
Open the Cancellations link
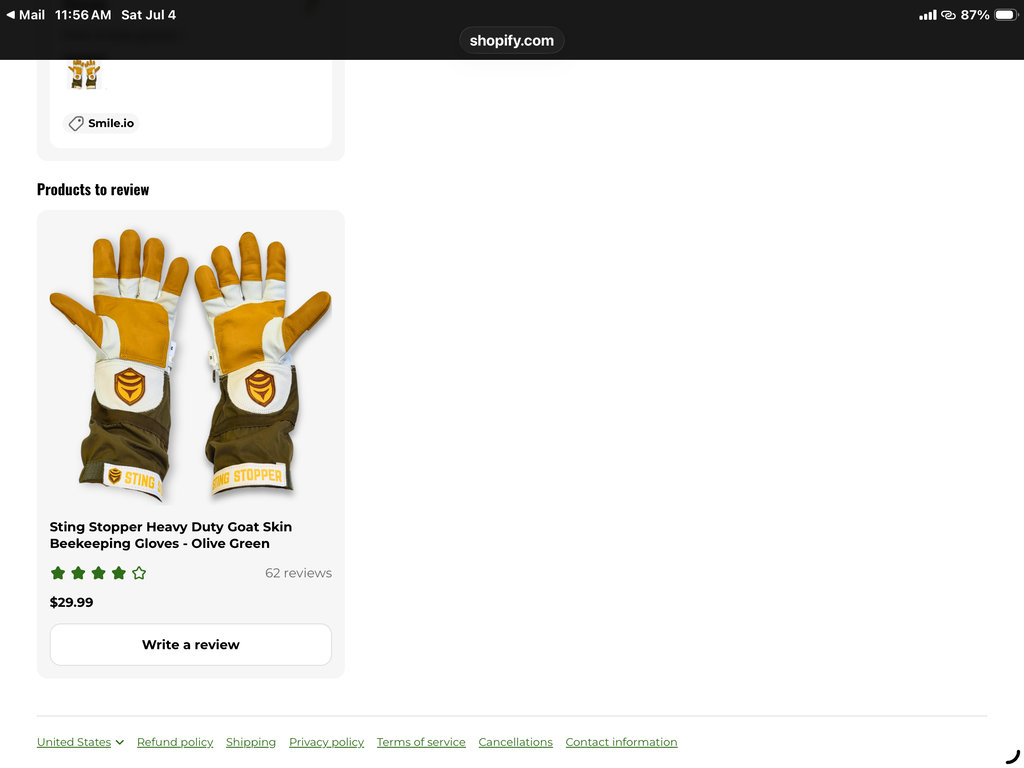[x=515, y=742]
